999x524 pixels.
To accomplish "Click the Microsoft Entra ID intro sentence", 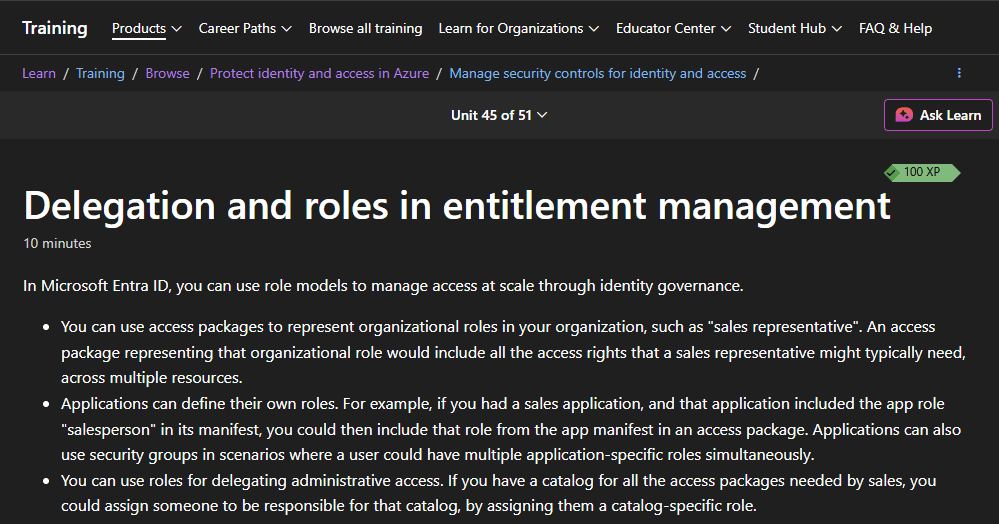I will tap(383, 286).
